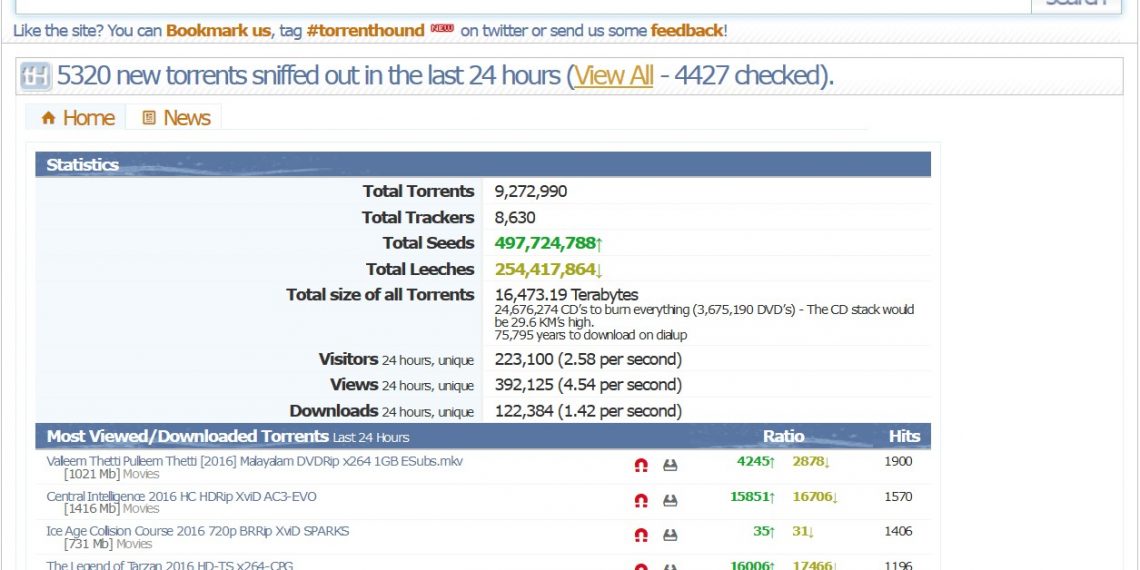Click the leech count 16706

[816, 497]
